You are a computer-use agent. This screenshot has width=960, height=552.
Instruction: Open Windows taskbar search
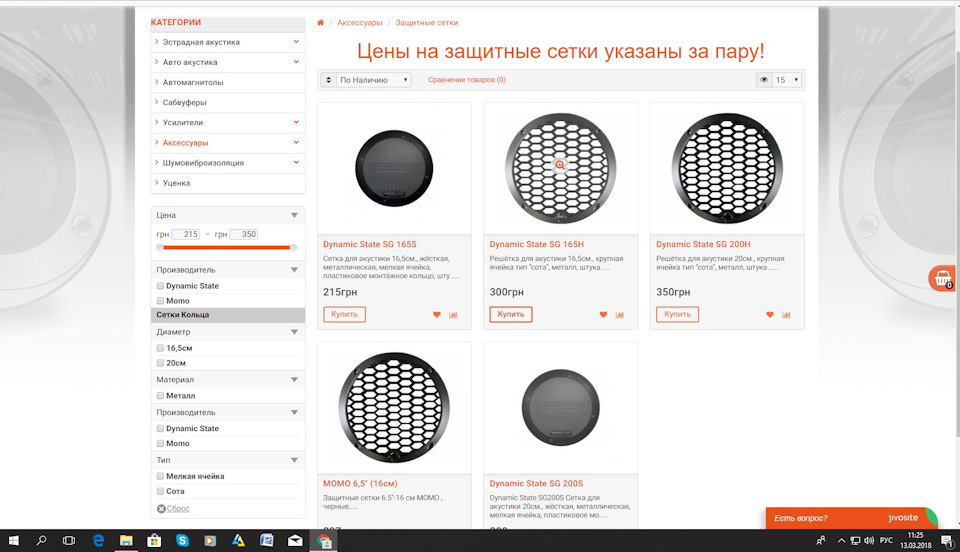41,540
